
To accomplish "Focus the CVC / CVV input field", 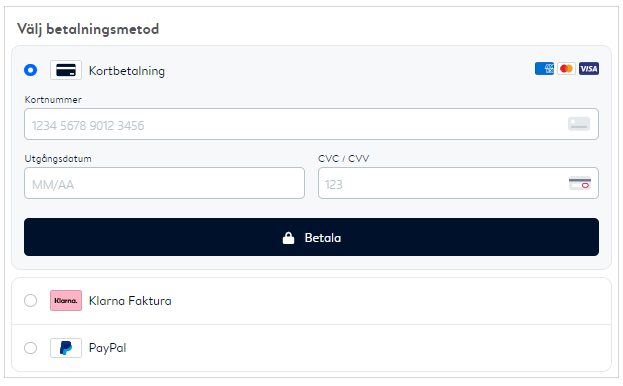I will [459, 183].
